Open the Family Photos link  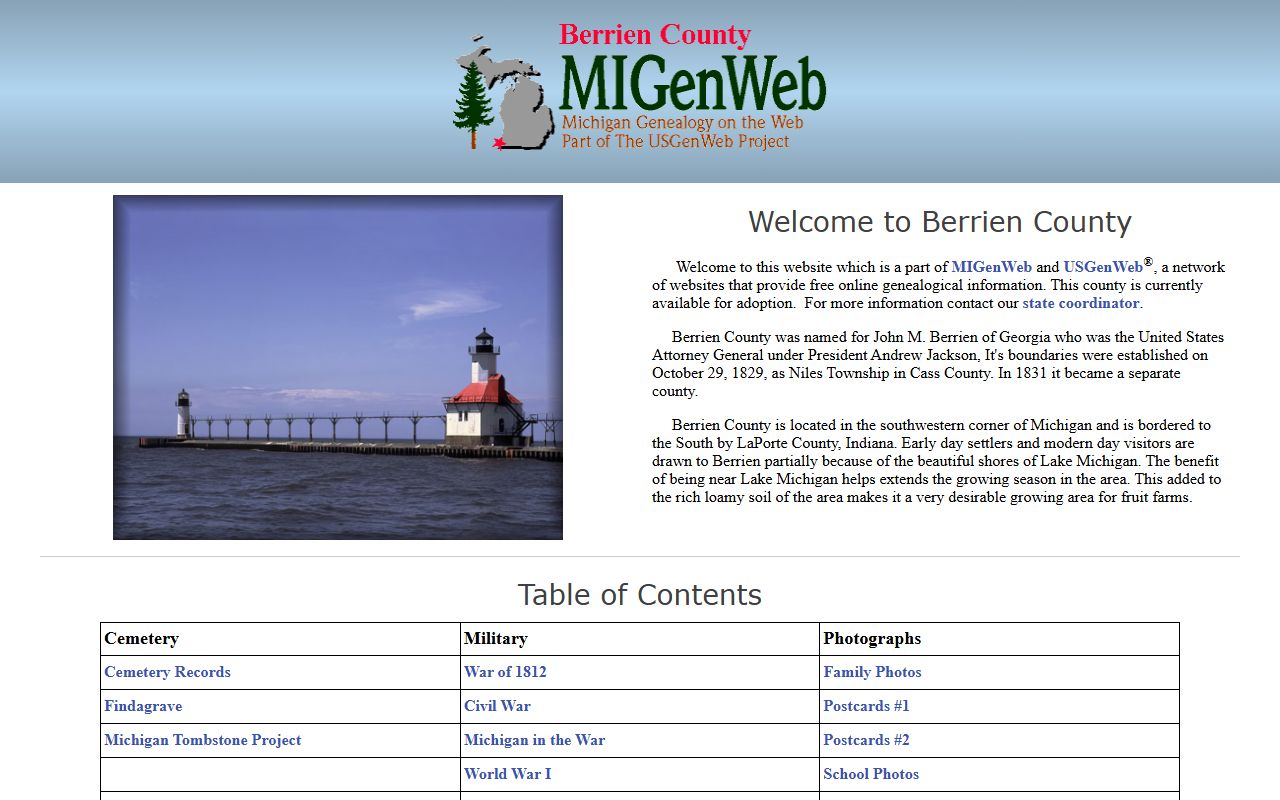click(x=872, y=672)
